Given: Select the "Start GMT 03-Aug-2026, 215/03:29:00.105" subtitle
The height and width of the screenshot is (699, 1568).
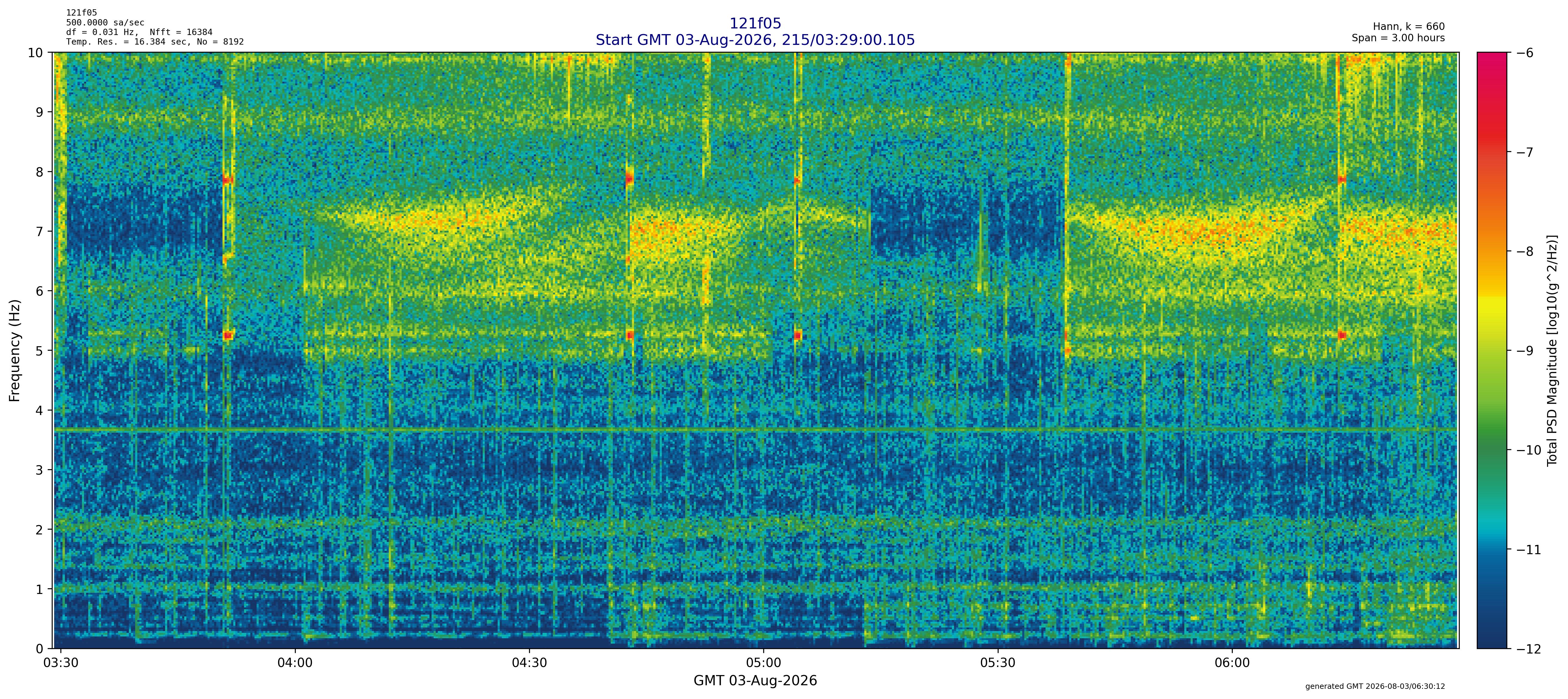Looking at the screenshot, I should click(x=755, y=39).
